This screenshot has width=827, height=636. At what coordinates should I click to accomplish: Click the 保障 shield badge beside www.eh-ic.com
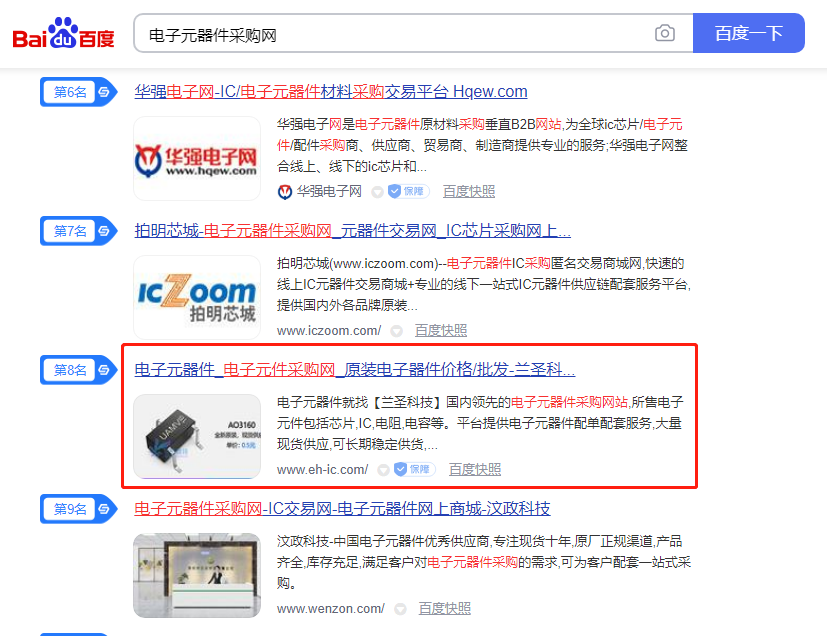click(415, 469)
